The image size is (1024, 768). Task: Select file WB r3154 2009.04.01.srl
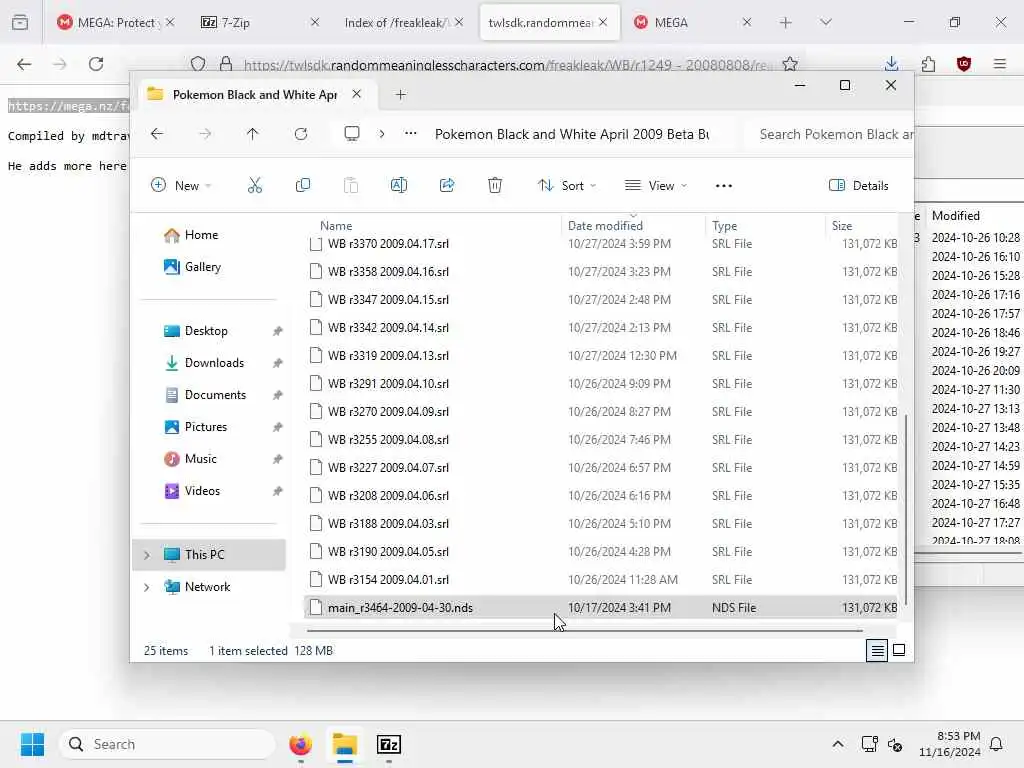(x=601, y=580)
